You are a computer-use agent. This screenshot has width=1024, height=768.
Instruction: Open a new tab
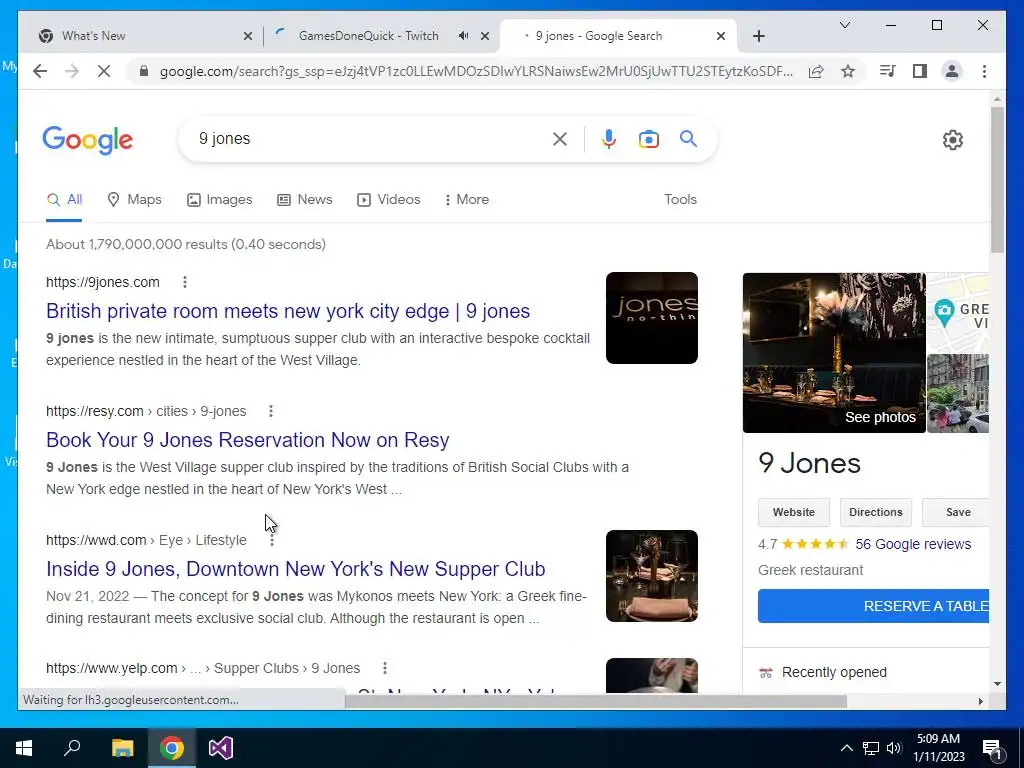(758, 36)
